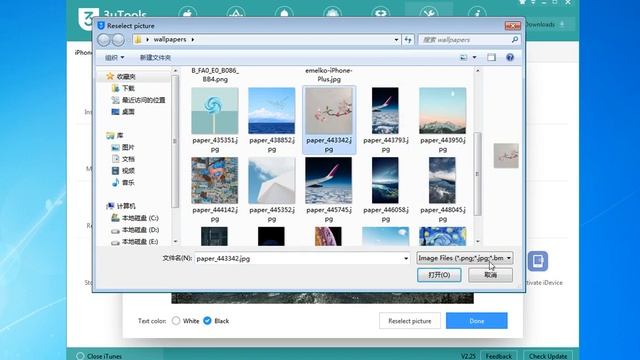This screenshot has width=640, height=360.
Task: Select paper_438852.jpg ocean thumbnail
Action: coord(271,111)
